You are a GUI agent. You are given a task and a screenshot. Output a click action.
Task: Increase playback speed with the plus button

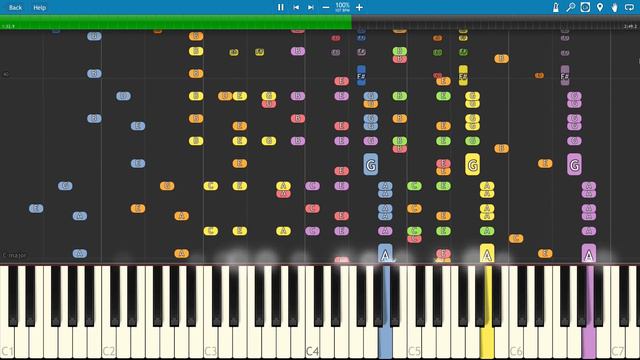click(359, 7)
